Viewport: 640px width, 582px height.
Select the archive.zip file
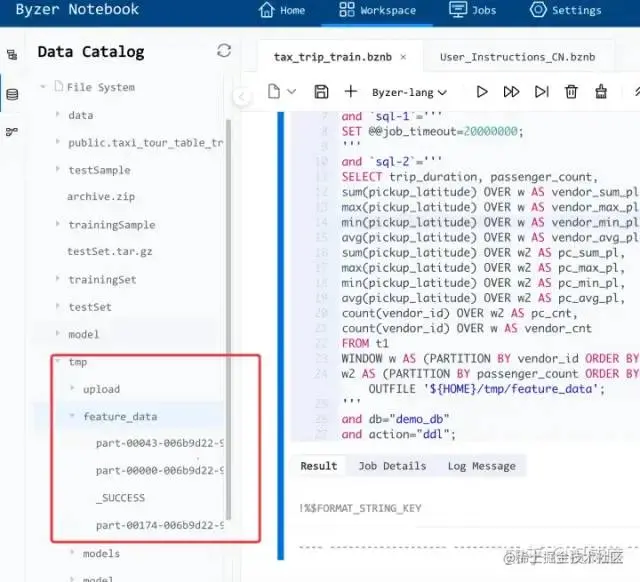(x=101, y=197)
